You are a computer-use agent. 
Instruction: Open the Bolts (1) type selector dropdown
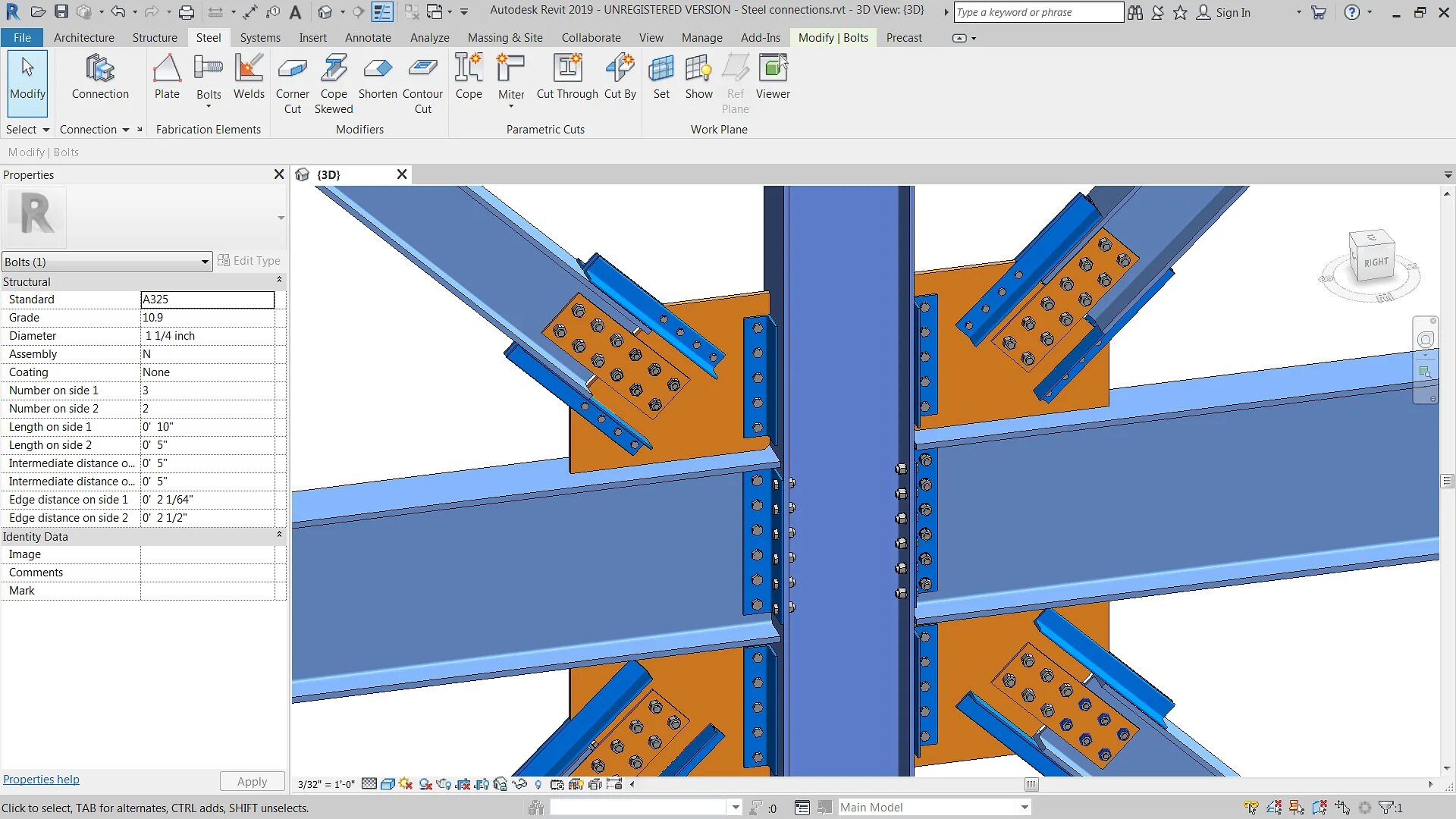pyautogui.click(x=204, y=262)
